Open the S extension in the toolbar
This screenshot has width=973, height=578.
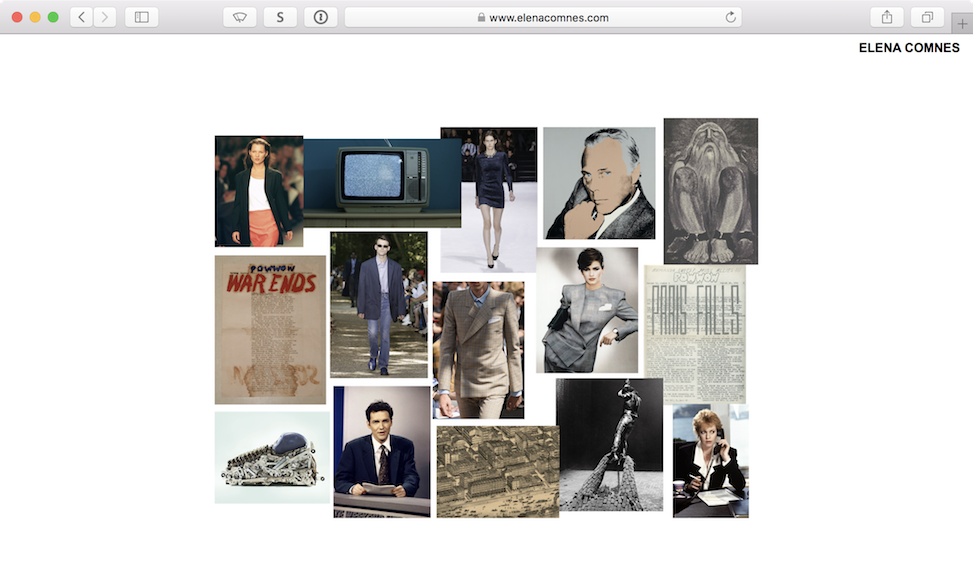[x=279, y=16]
